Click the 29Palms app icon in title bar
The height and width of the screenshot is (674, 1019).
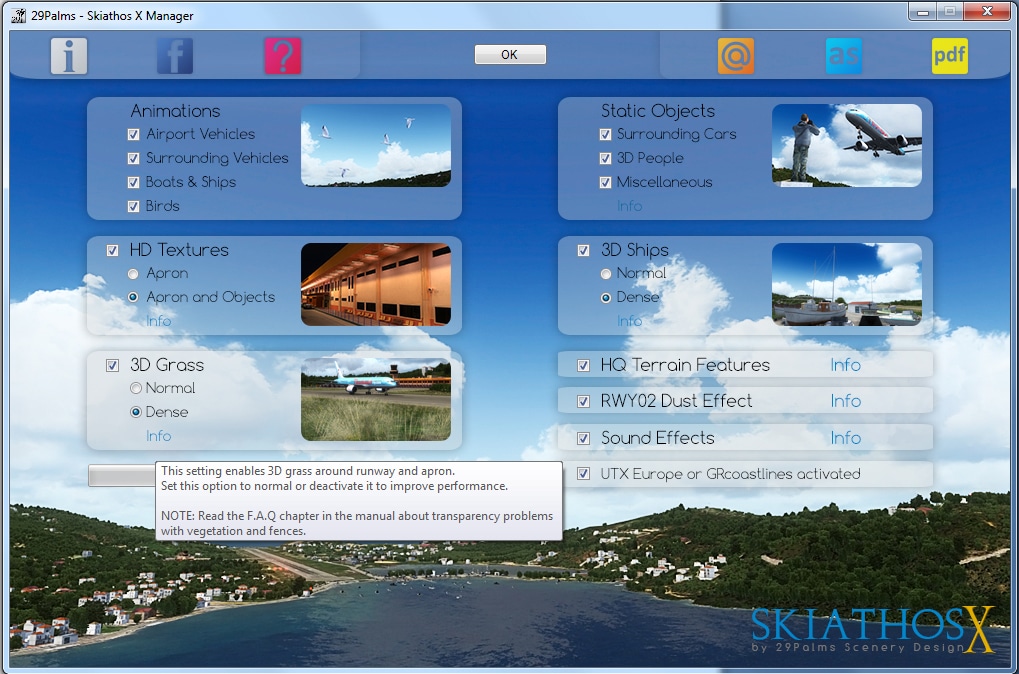(x=19, y=16)
